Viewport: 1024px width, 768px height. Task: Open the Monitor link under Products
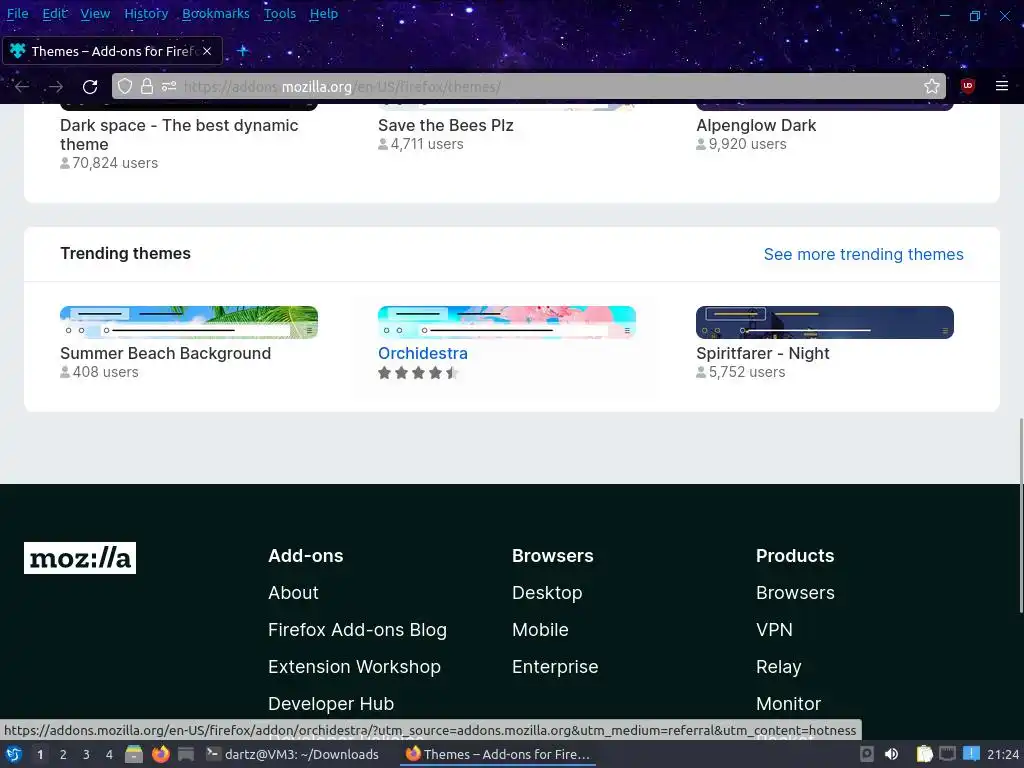(x=788, y=703)
